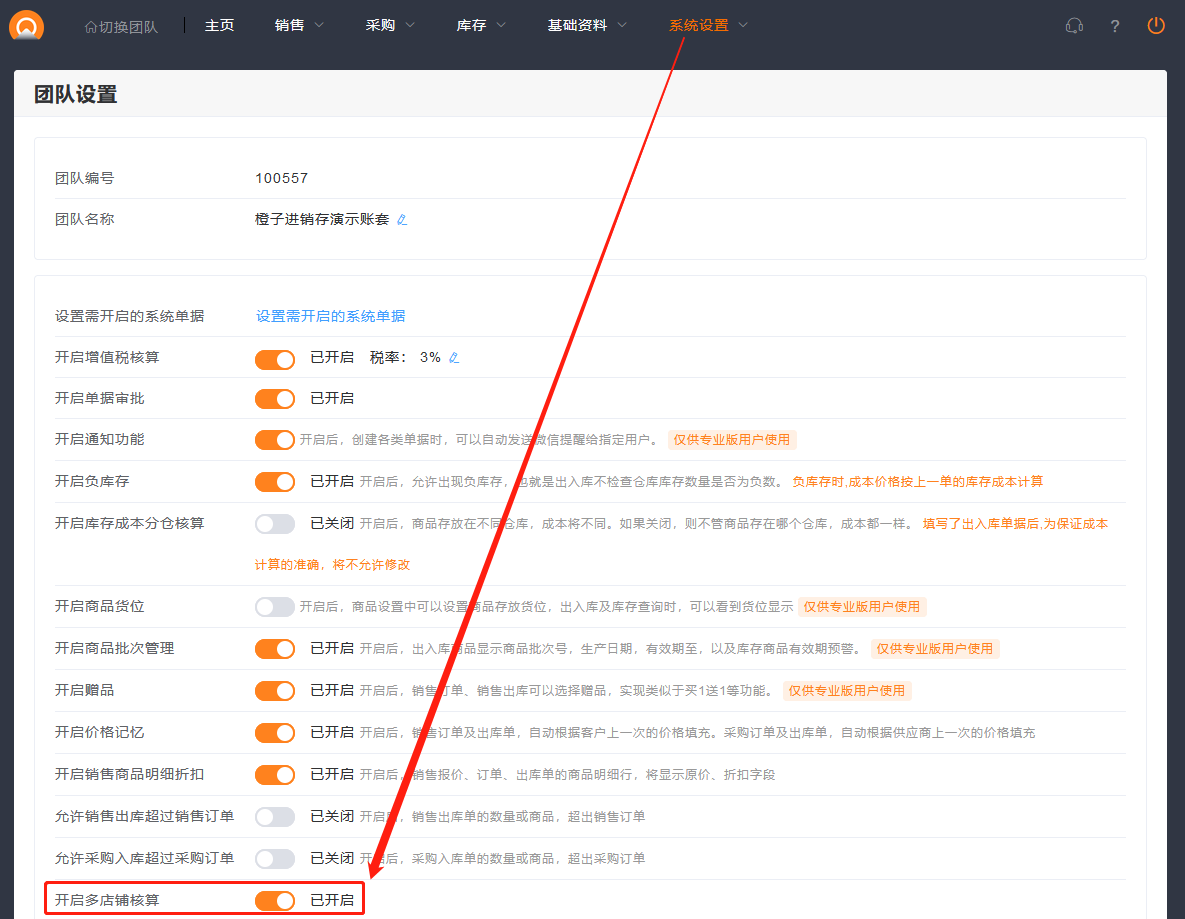The width and height of the screenshot is (1185, 919).
Task: Edit team name with pencil icon
Action: click(402, 220)
